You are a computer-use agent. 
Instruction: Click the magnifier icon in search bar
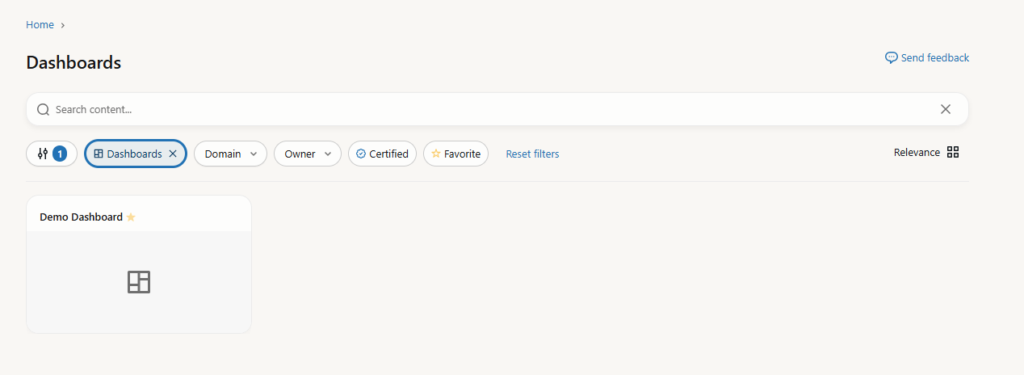[x=43, y=109]
